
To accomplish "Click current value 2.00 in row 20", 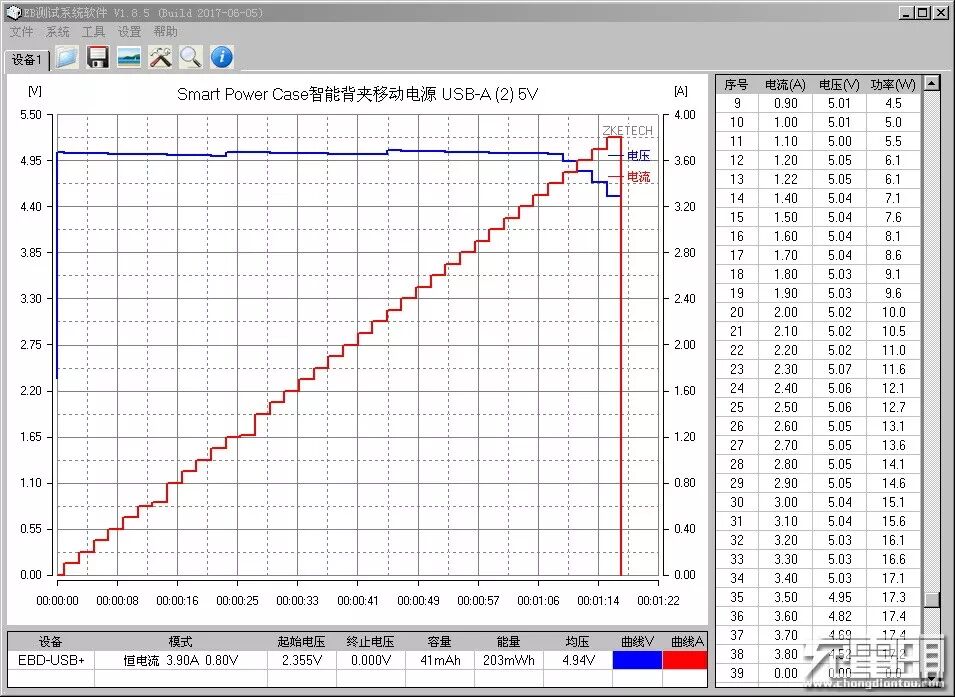I will pos(786,313).
